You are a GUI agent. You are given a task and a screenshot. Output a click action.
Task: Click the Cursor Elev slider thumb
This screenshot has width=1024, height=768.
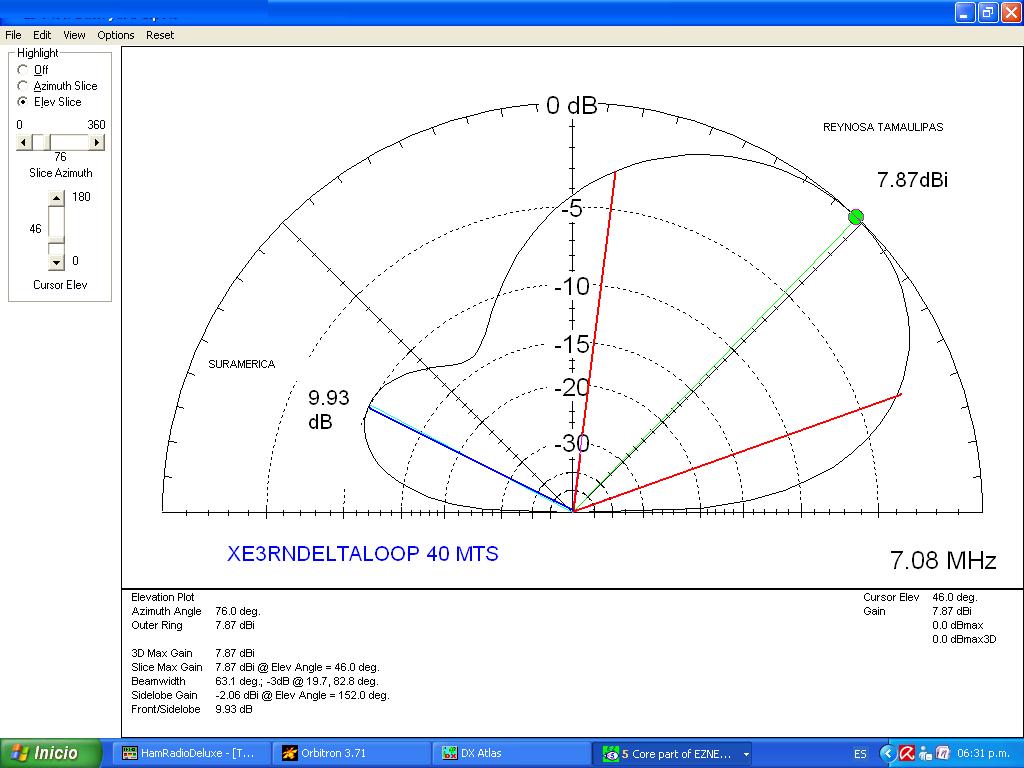coord(57,239)
